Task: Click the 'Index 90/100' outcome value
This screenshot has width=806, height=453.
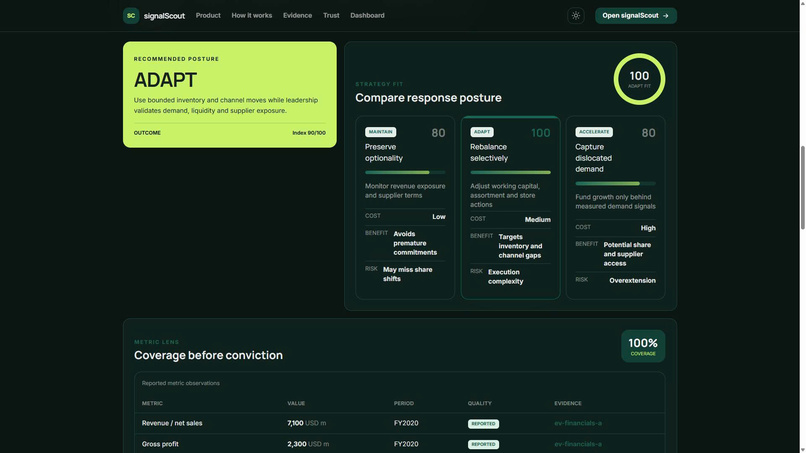Action: click(x=309, y=133)
